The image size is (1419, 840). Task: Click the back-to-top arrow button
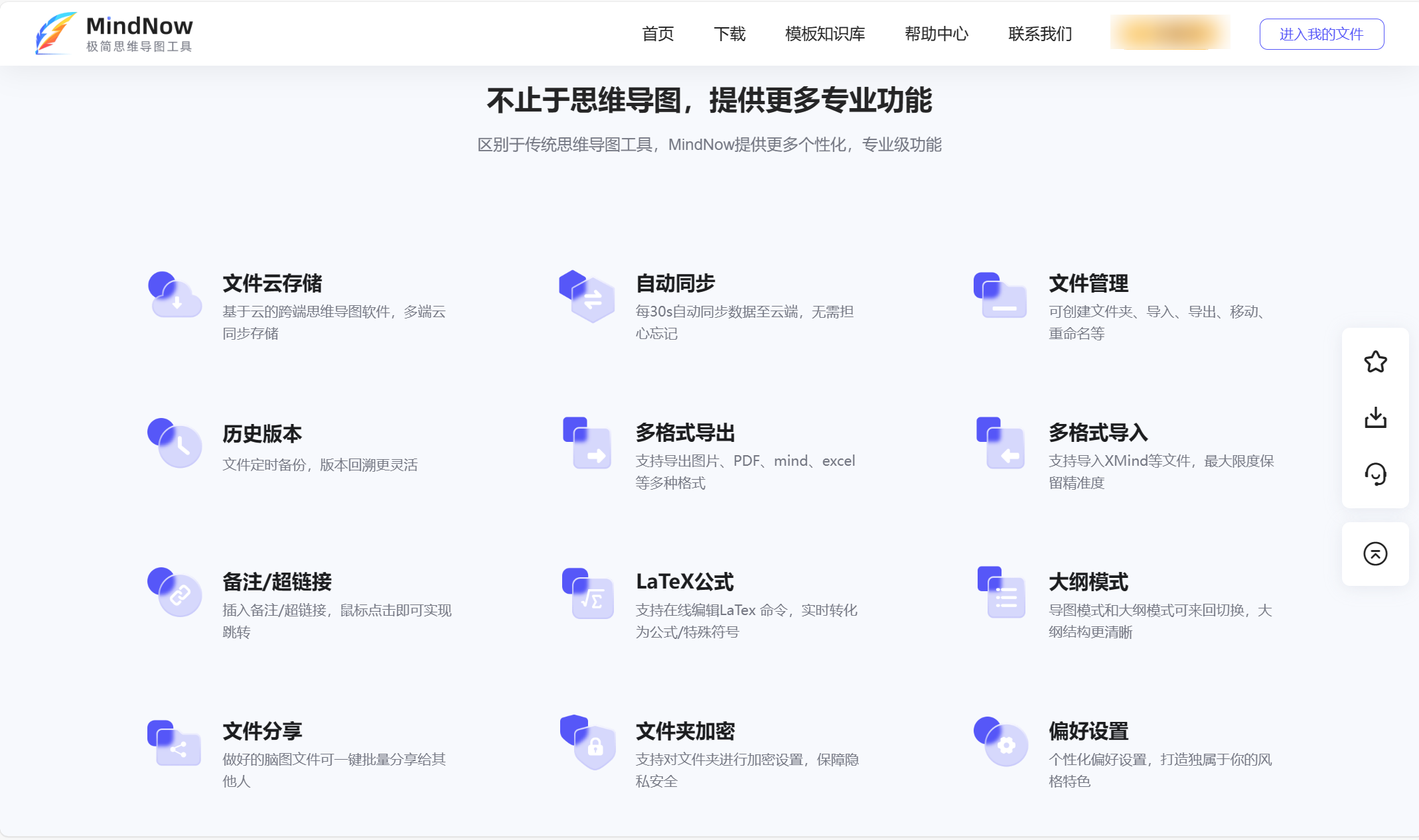pyautogui.click(x=1375, y=553)
